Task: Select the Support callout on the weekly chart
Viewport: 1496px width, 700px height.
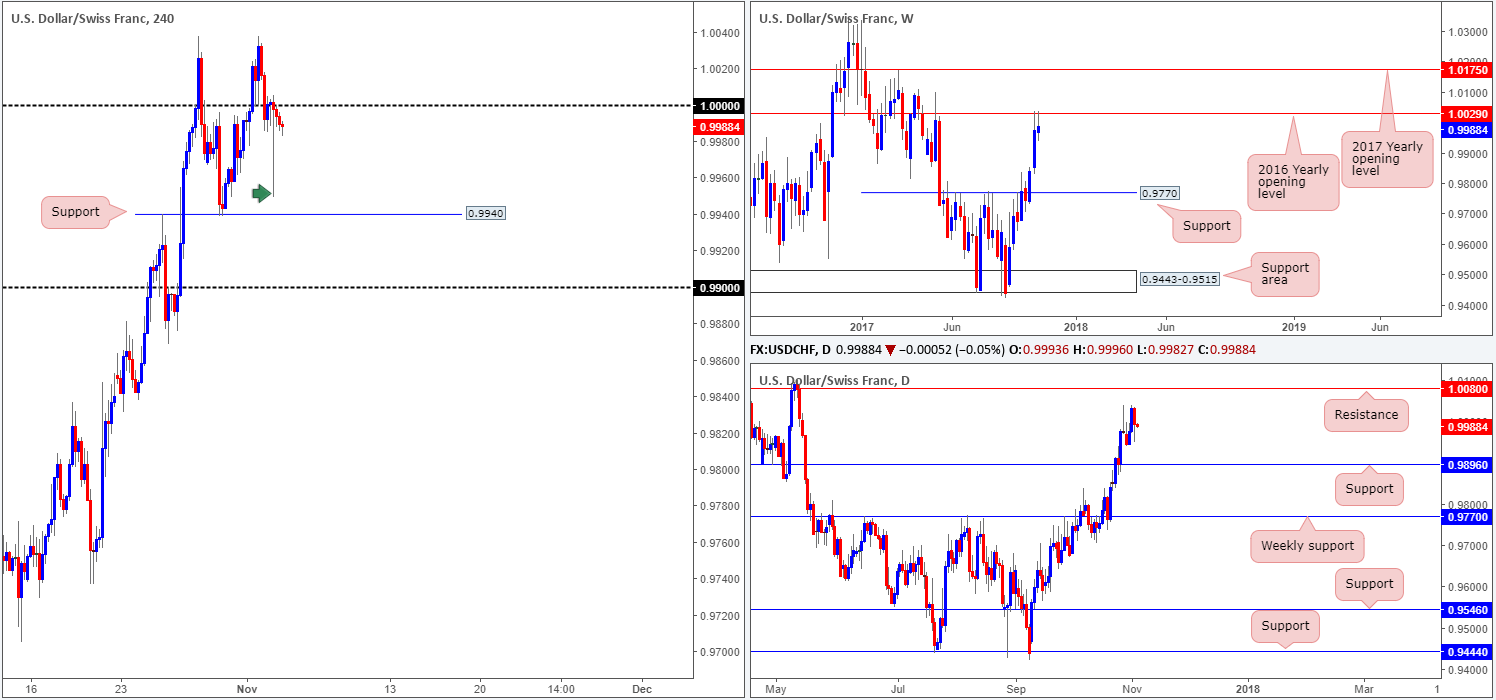Action: coord(1206,225)
